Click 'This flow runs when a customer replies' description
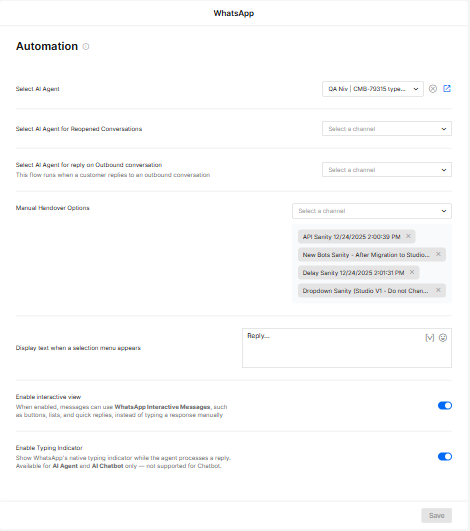Image resolution: width=470 pixels, height=531 pixels. pos(113,175)
